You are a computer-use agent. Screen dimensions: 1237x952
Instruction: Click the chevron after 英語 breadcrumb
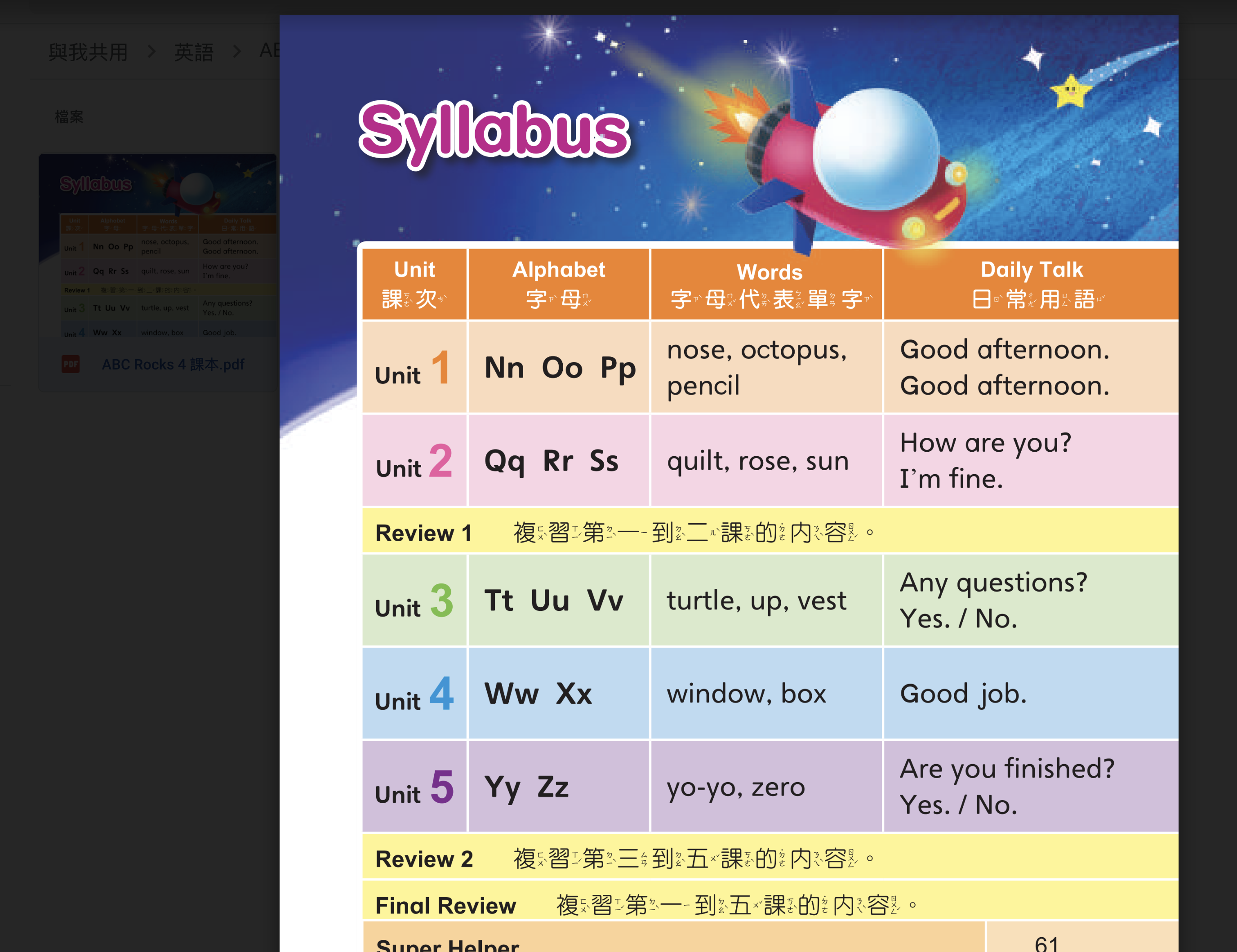[x=237, y=52]
